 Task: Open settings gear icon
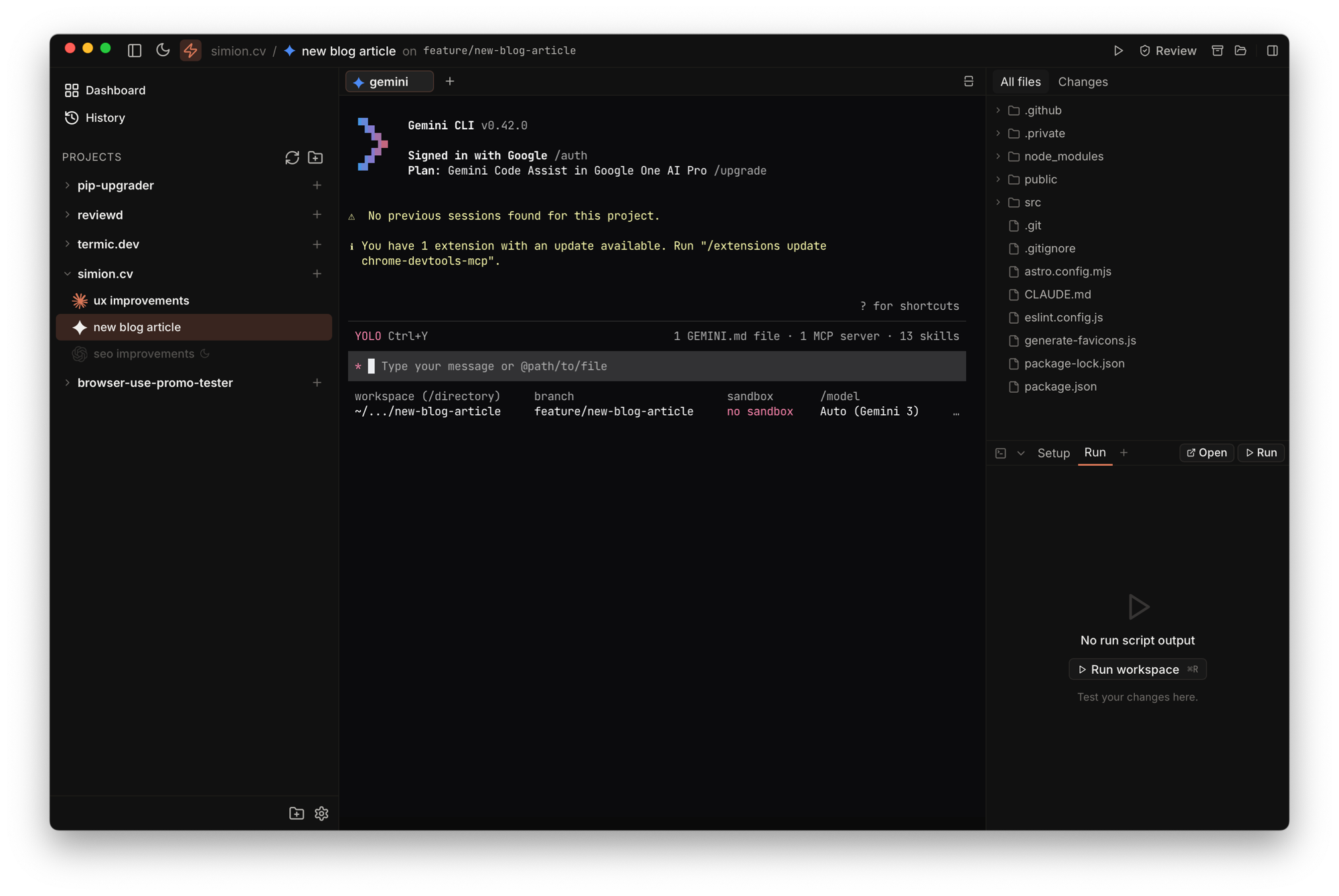321,814
